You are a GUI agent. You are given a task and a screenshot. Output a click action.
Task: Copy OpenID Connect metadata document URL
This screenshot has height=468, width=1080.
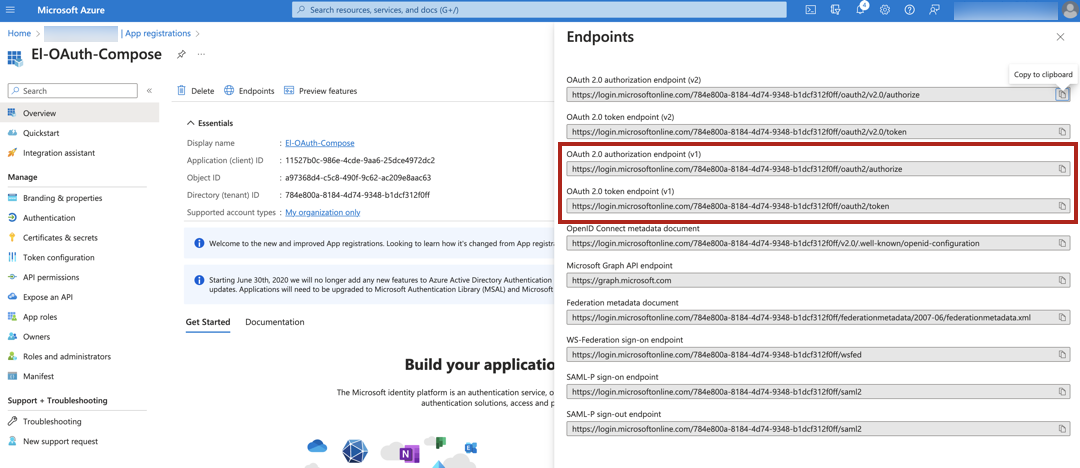1062,243
